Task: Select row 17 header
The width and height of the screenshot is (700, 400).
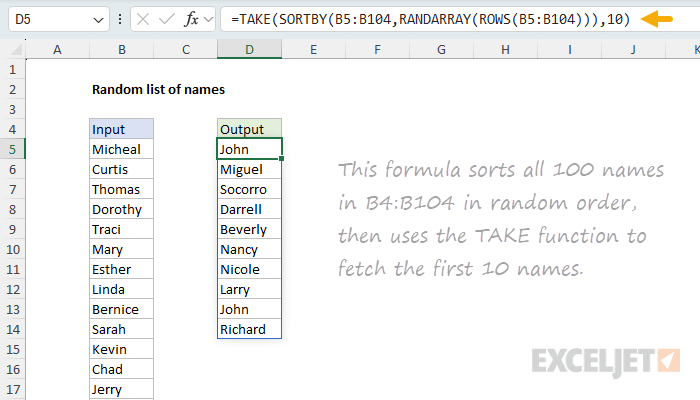Action: (x=12, y=389)
